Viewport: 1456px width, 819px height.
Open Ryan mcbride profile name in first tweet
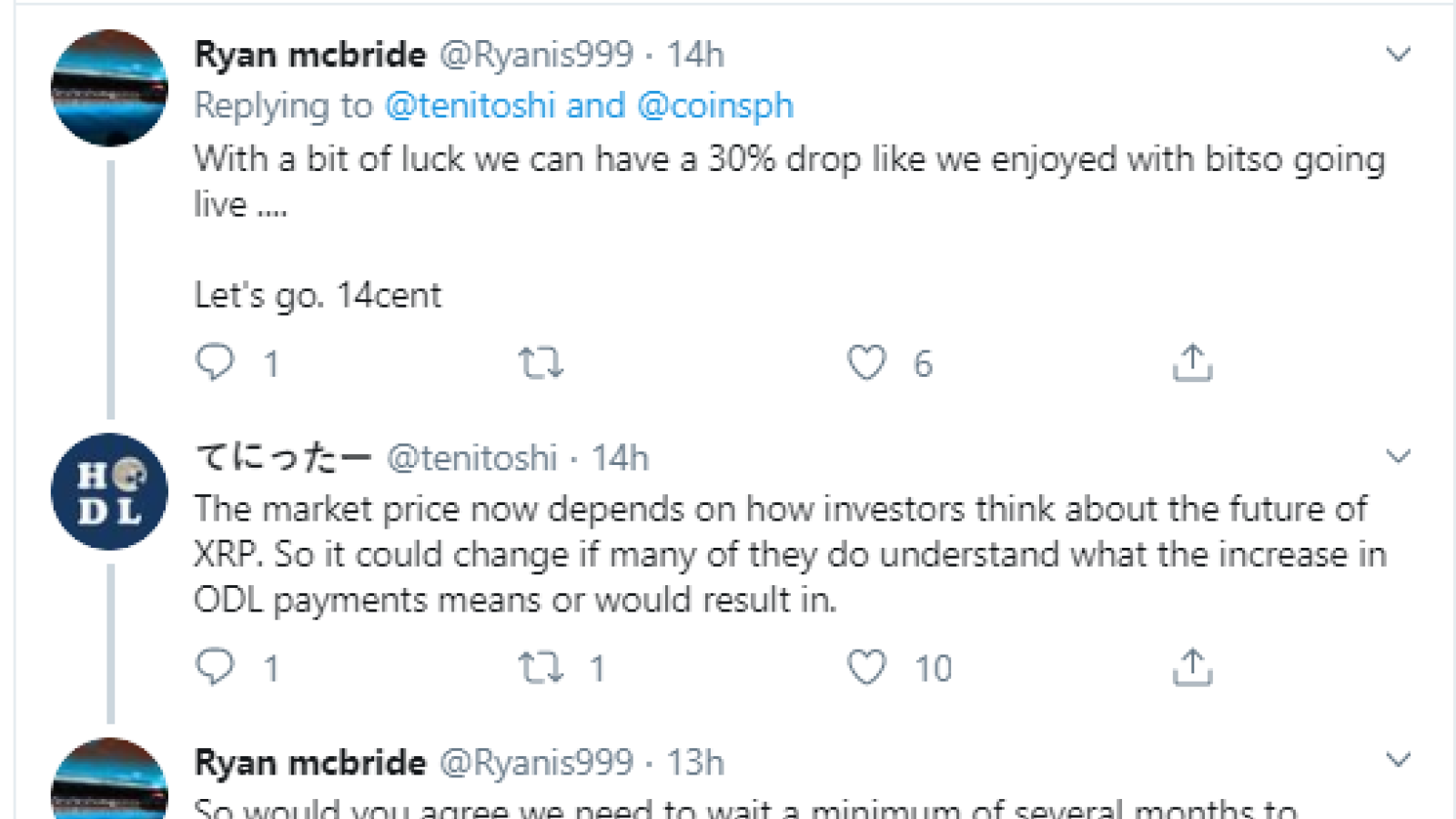tap(310, 55)
